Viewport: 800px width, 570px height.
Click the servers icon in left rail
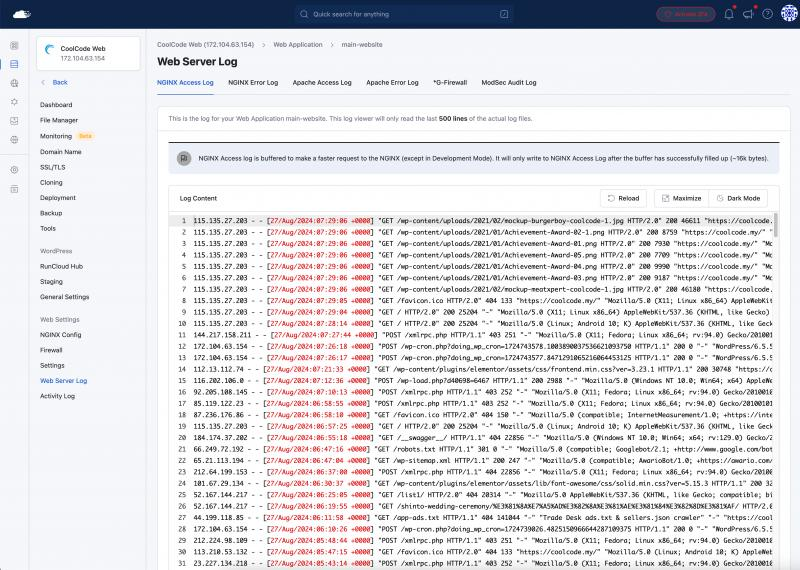tap(14, 64)
